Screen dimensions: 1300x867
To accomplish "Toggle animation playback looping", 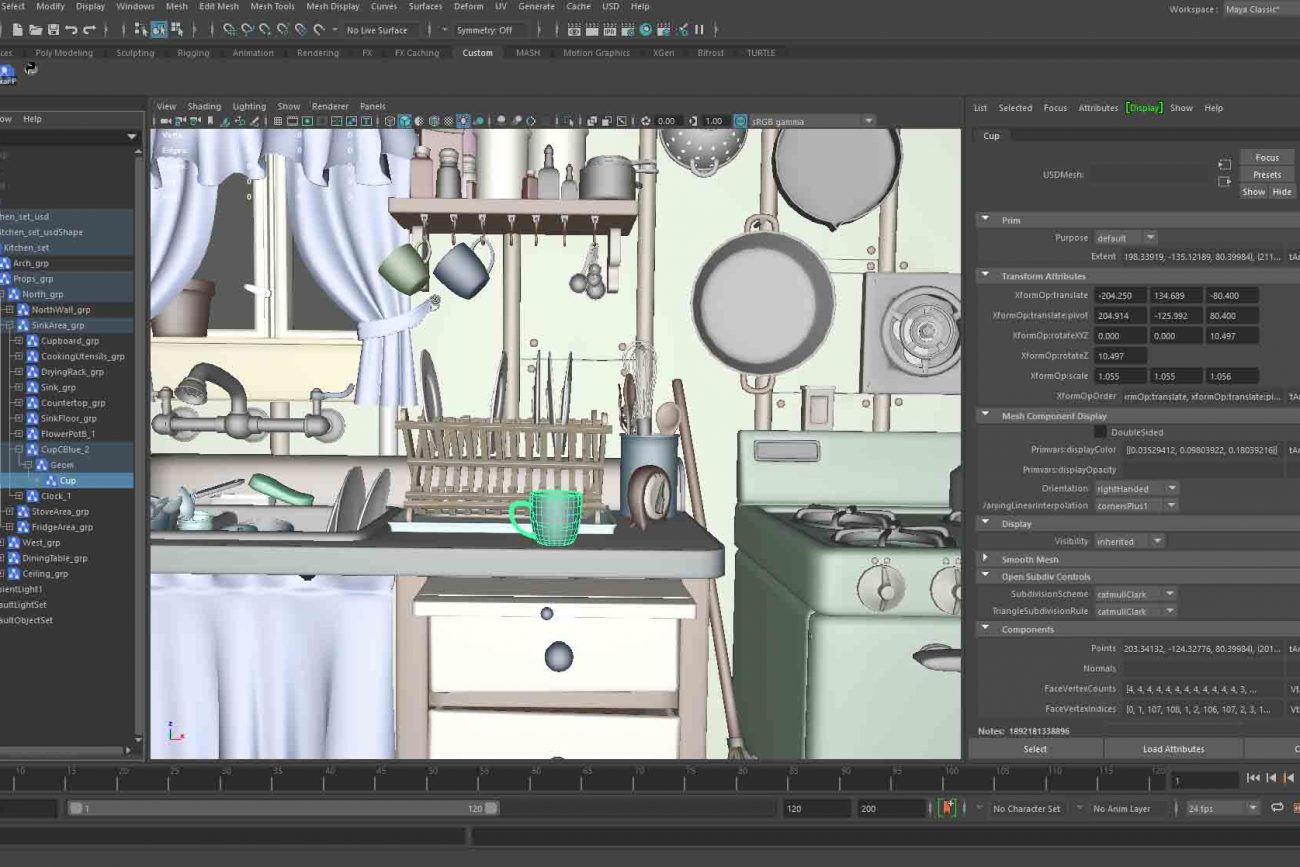I will click(x=1277, y=807).
